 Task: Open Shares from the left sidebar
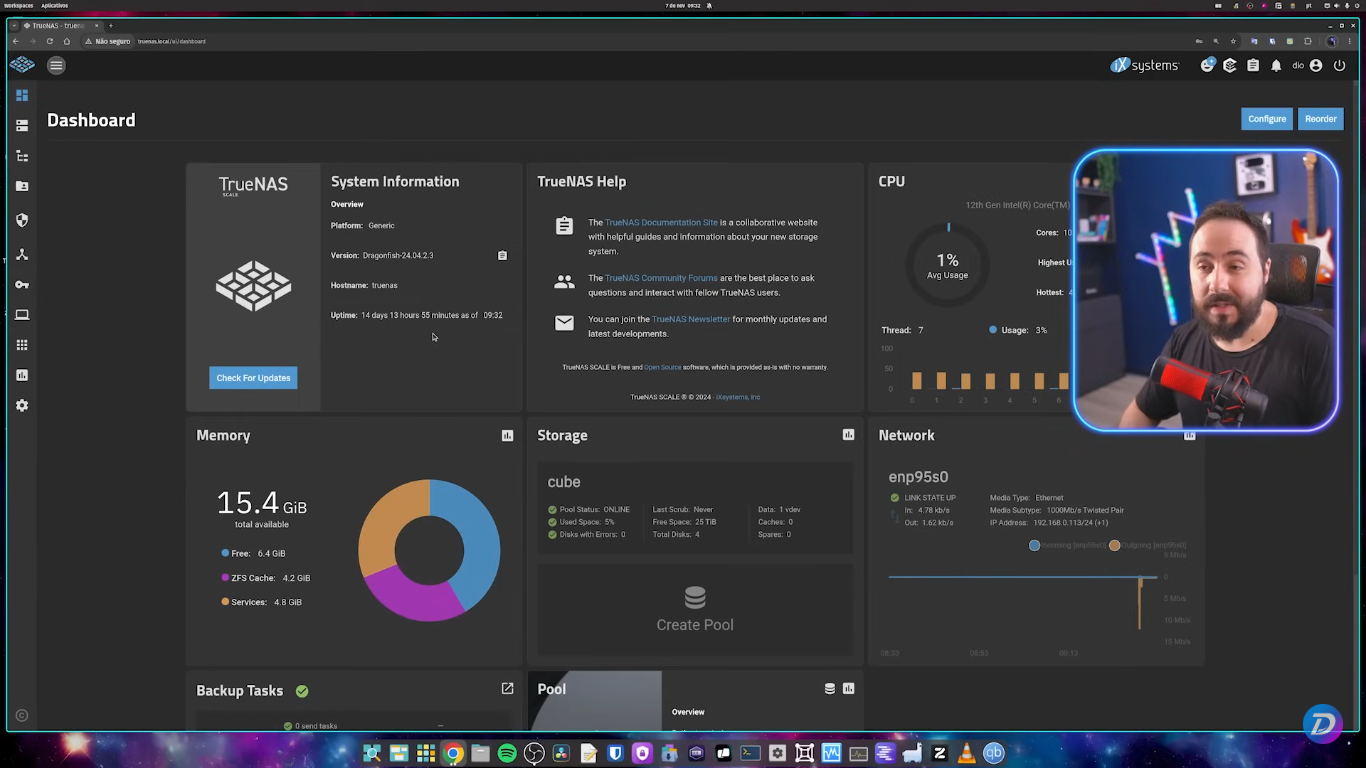tap(22, 185)
